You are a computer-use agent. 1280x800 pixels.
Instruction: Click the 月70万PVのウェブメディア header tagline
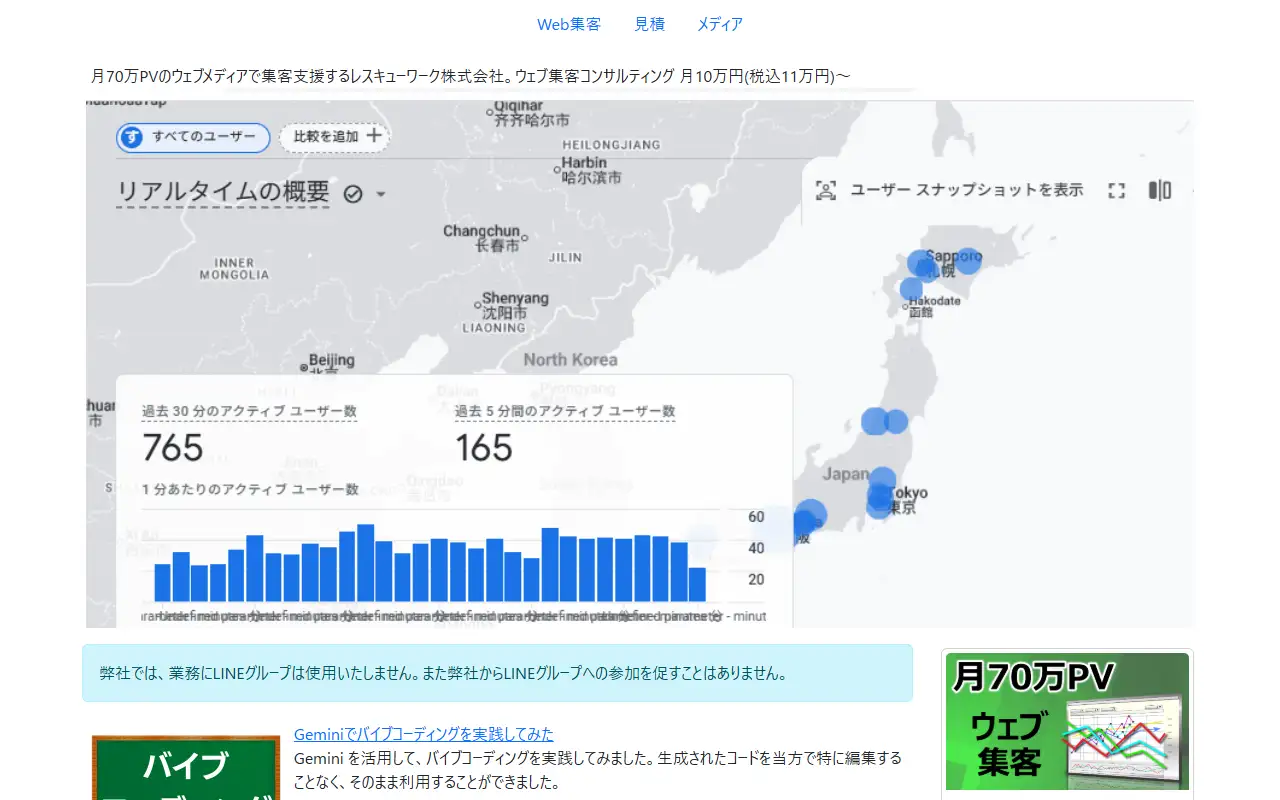471,76
